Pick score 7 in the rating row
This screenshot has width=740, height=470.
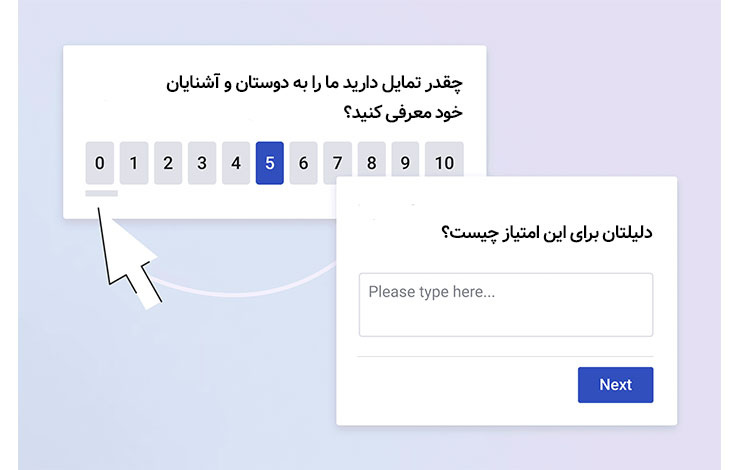[x=338, y=163]
